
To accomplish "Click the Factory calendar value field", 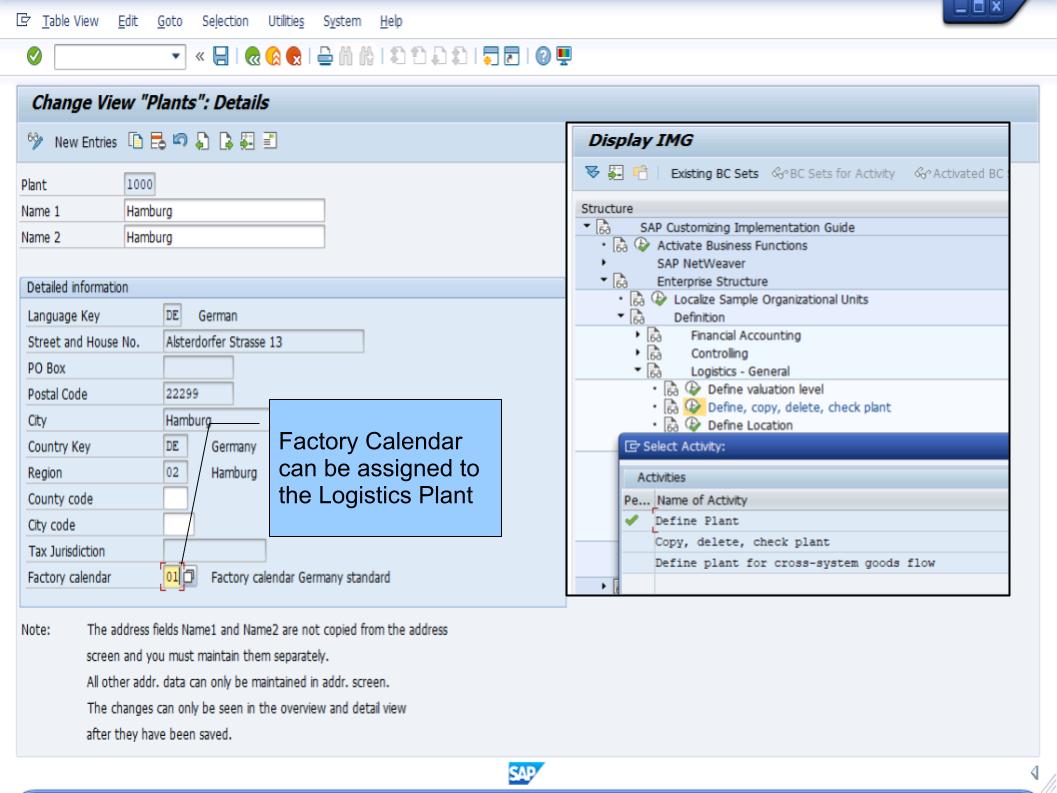I will click(172, 577).
